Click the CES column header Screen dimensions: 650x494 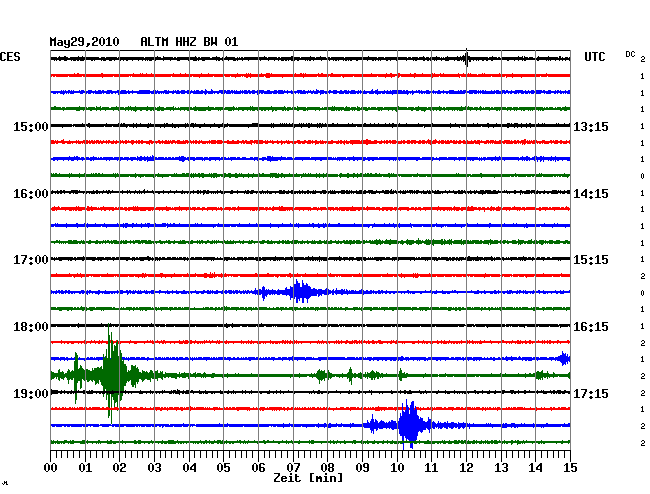tap(10, 57)
